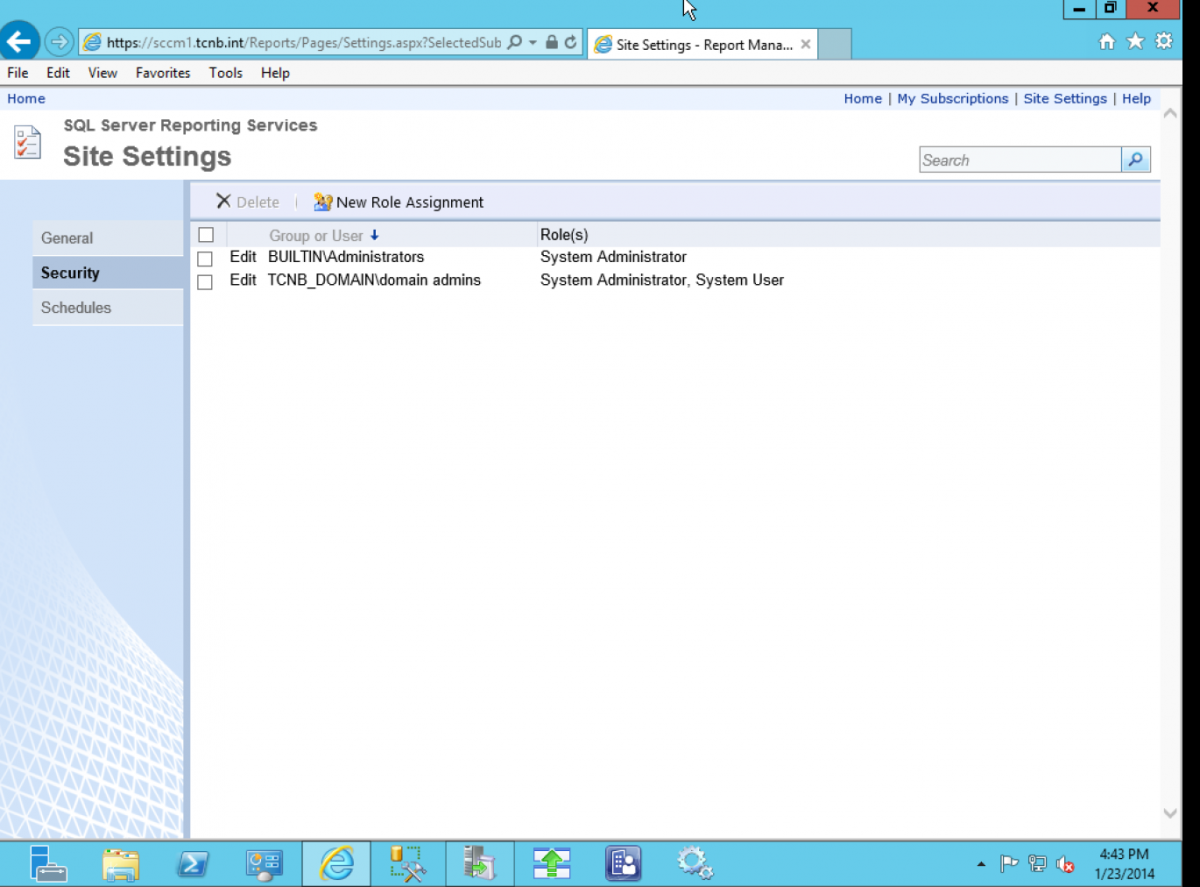Click New Role Assignment icon
Image resolution: width=1200 pixels, height=887 pixels.
point(322,202)
